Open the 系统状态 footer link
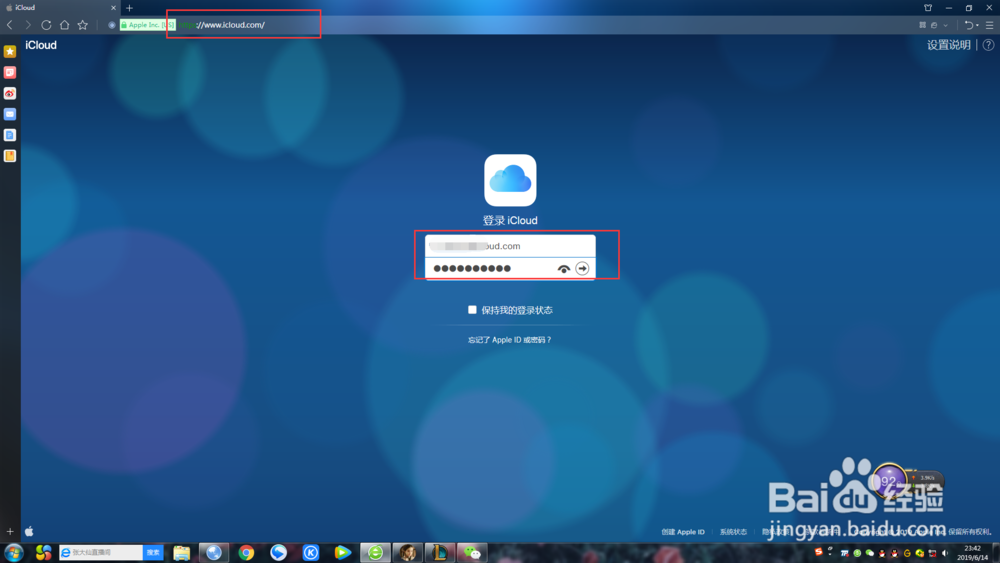Viewport: 1000px width, 563px height. click(x=733, y=532)
